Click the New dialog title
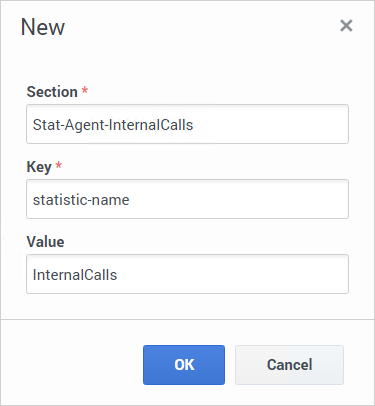Screen dimensions: 375x406 43,27
